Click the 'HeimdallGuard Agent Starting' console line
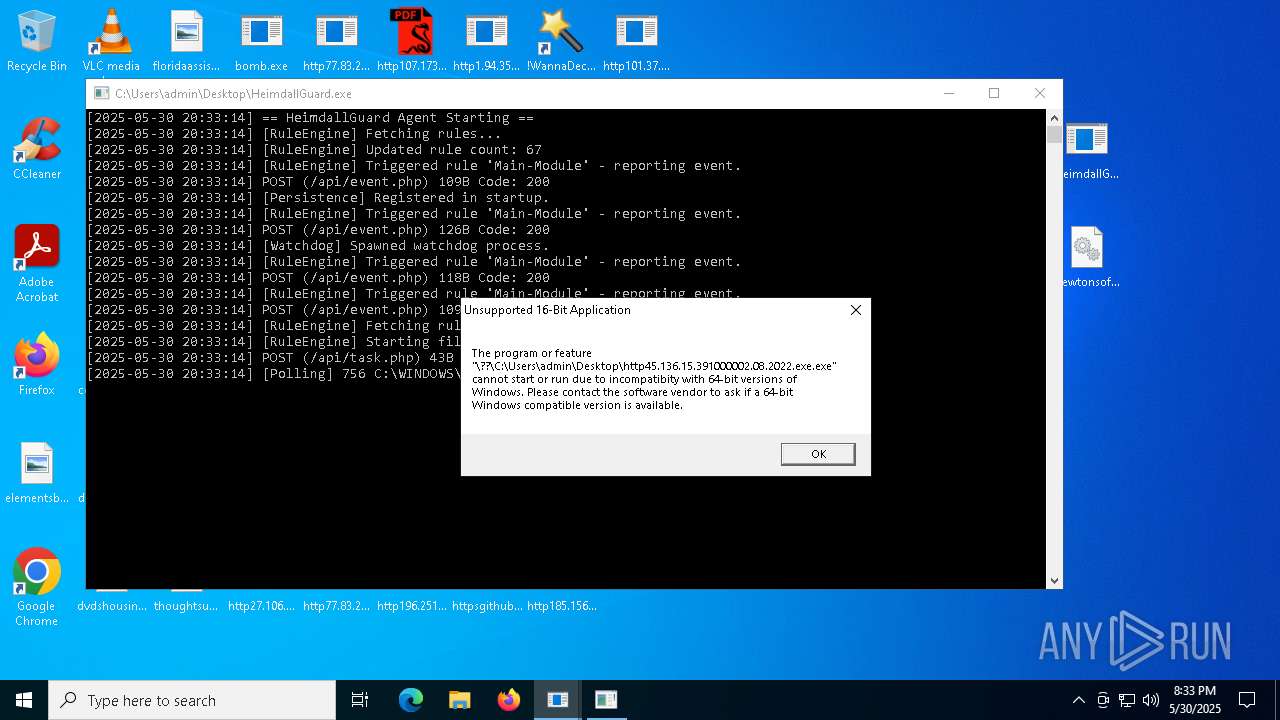The height and width of the screenshot is (720, 1280). pyautogui.click(x=310, y=118)
